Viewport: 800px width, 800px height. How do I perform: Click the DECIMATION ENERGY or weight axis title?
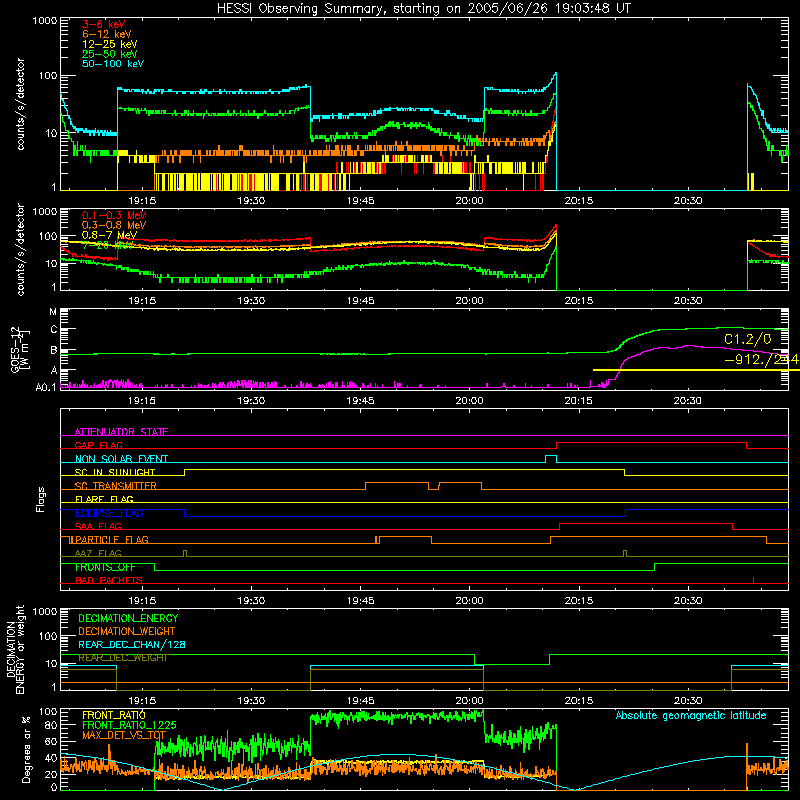15,649
